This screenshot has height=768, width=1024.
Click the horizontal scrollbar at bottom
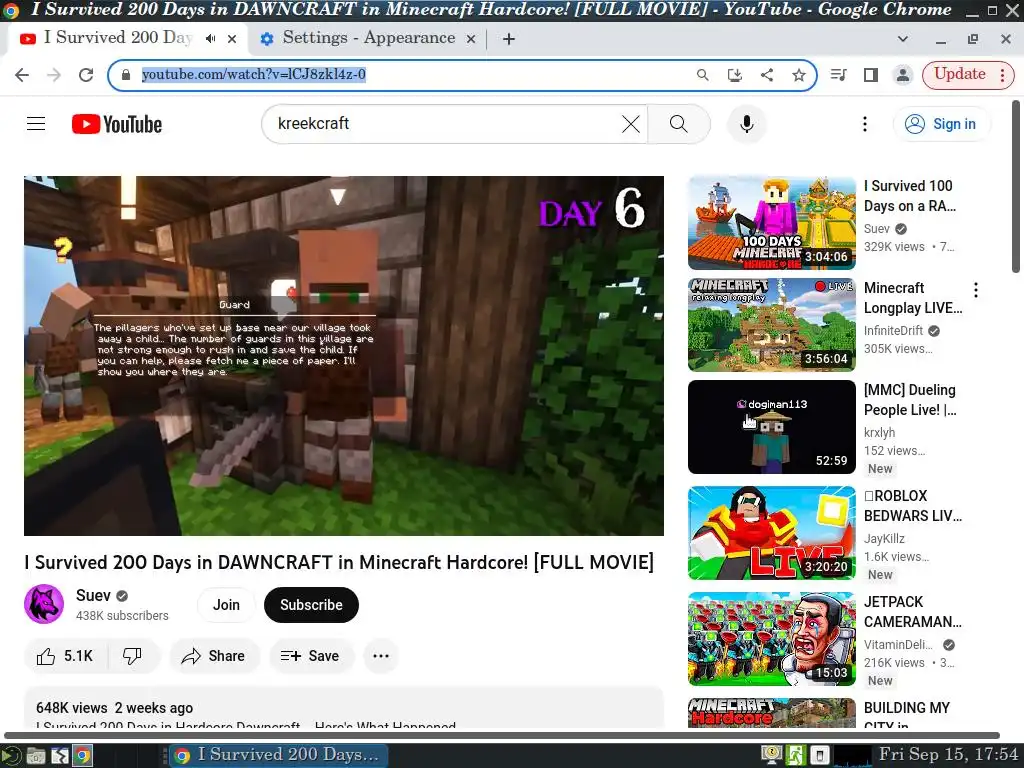point(502,735)
